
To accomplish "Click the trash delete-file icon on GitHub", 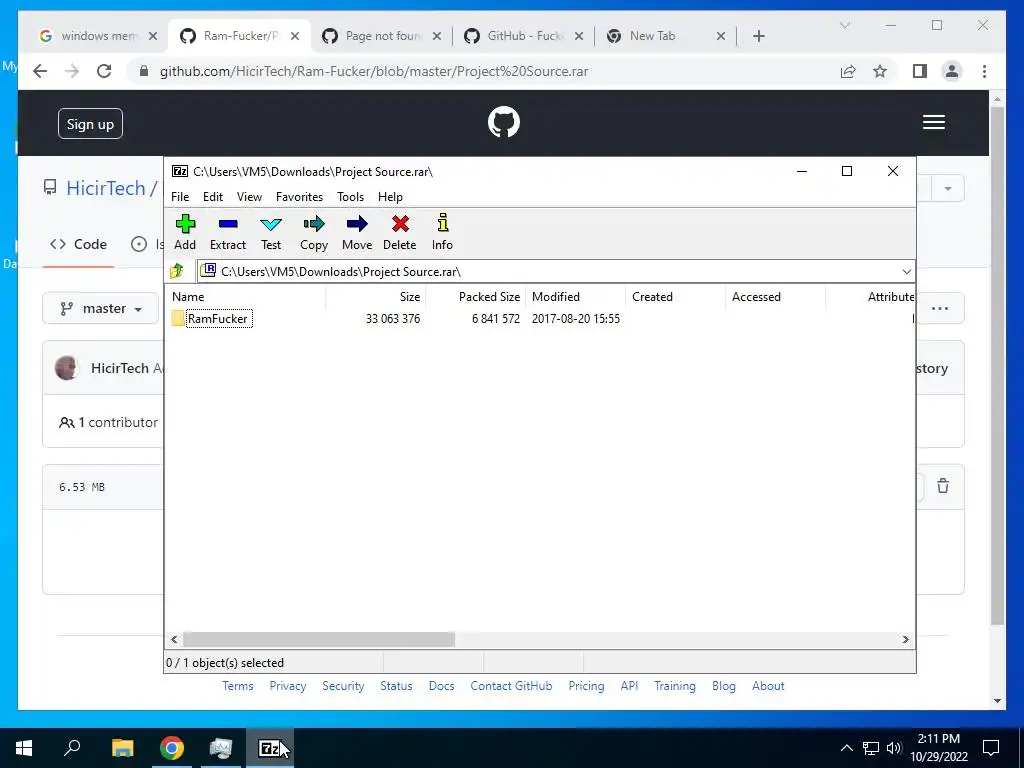I will pyautogui.click(x=943, y=486).
